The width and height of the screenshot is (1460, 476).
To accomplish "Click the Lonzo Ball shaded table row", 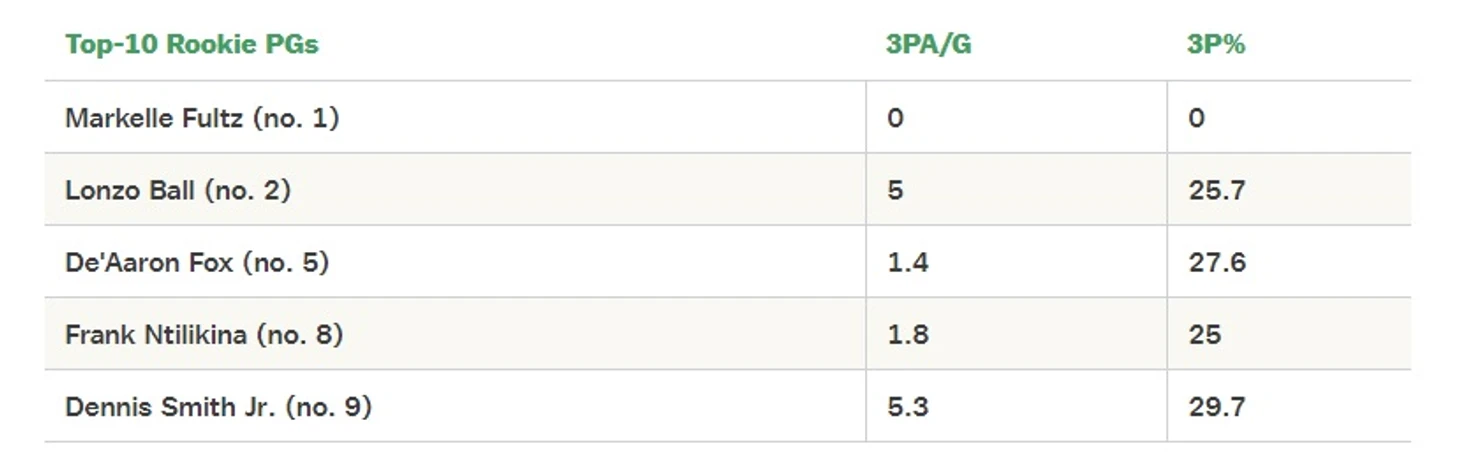I will (x=728, y=190).
